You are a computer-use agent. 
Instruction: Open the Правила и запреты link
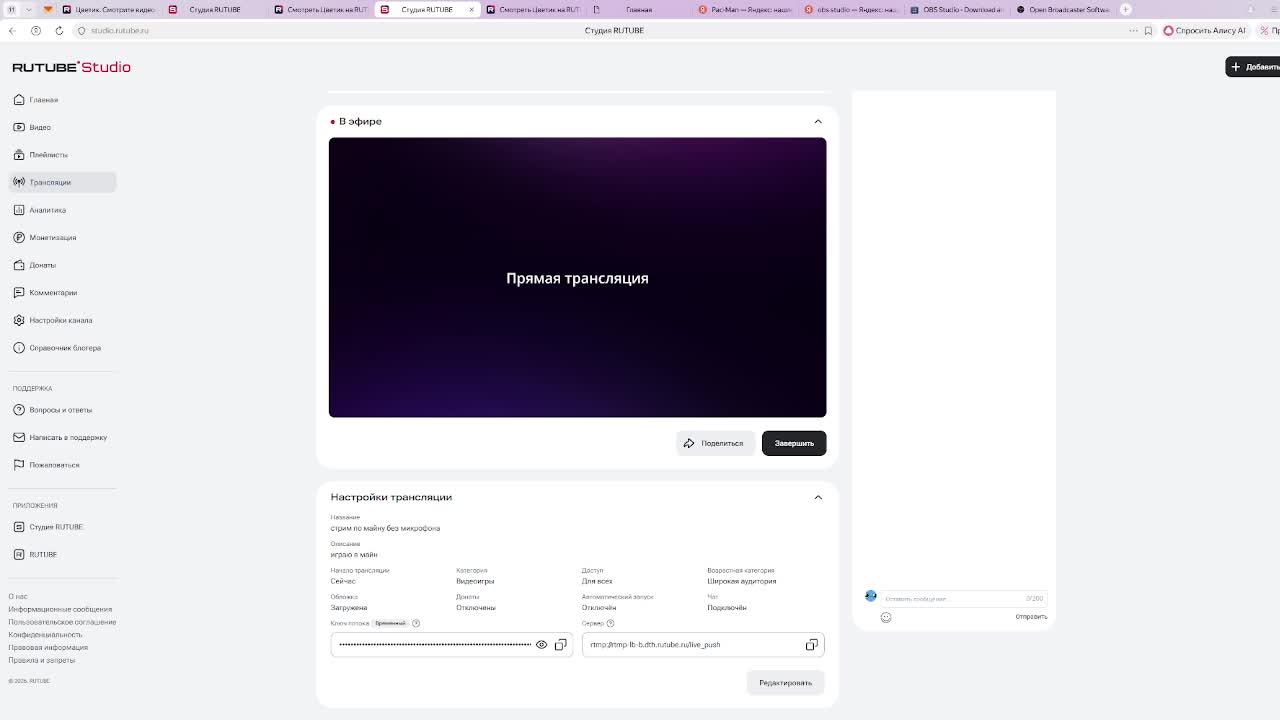pos(41,660)
